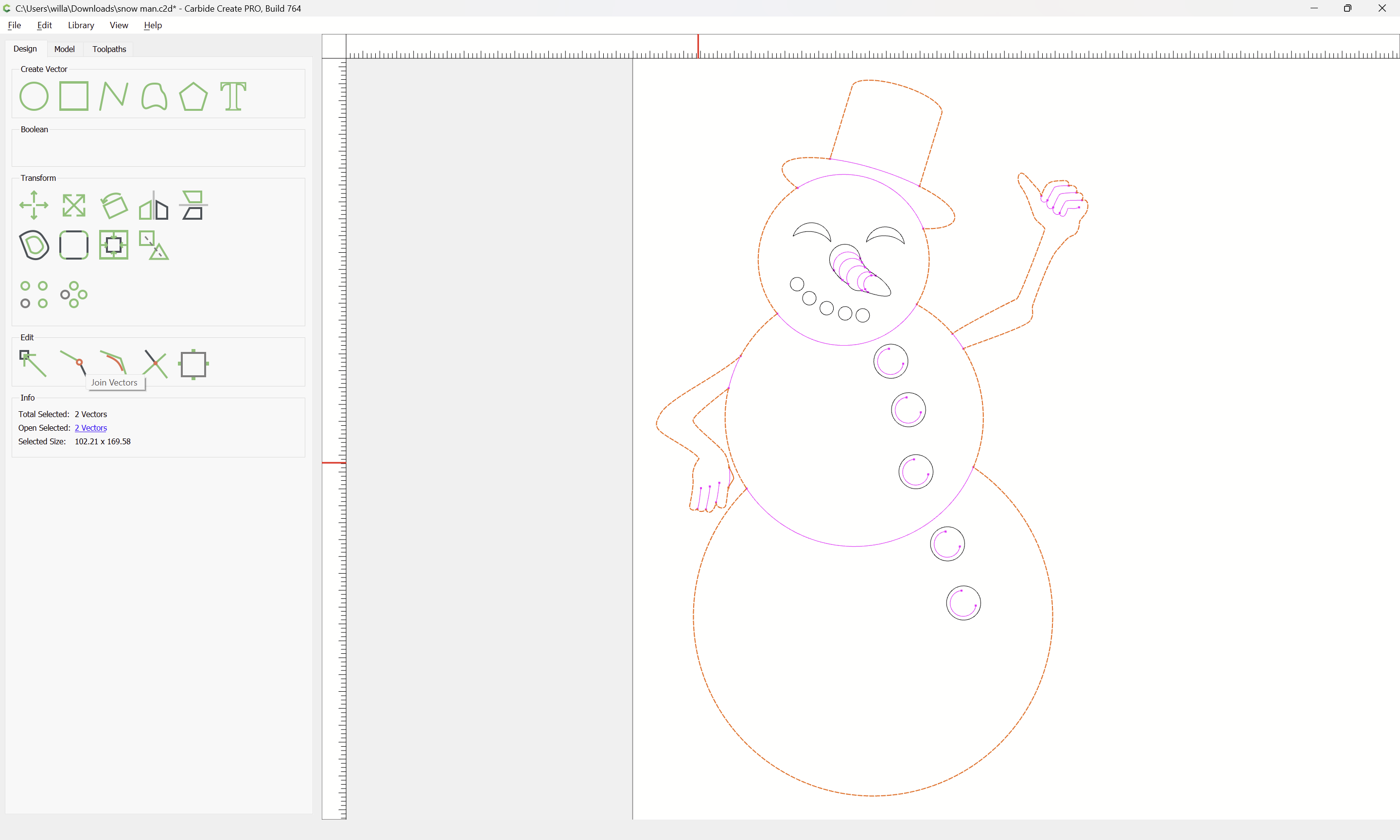Select the Polyline tool

click(114, 96)
